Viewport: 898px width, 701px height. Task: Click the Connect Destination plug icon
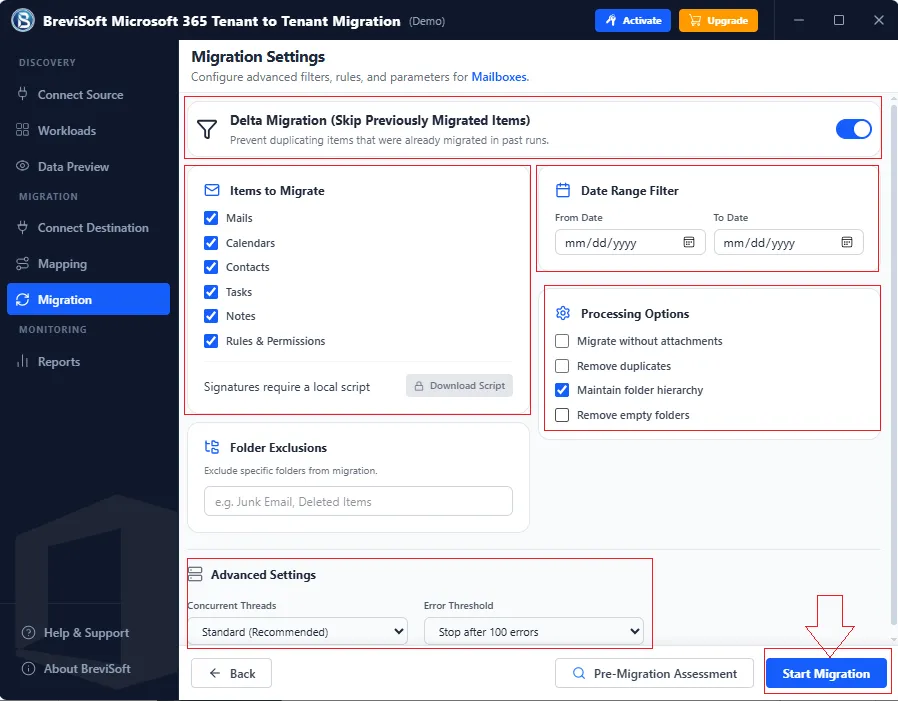(x=22, y=227)
